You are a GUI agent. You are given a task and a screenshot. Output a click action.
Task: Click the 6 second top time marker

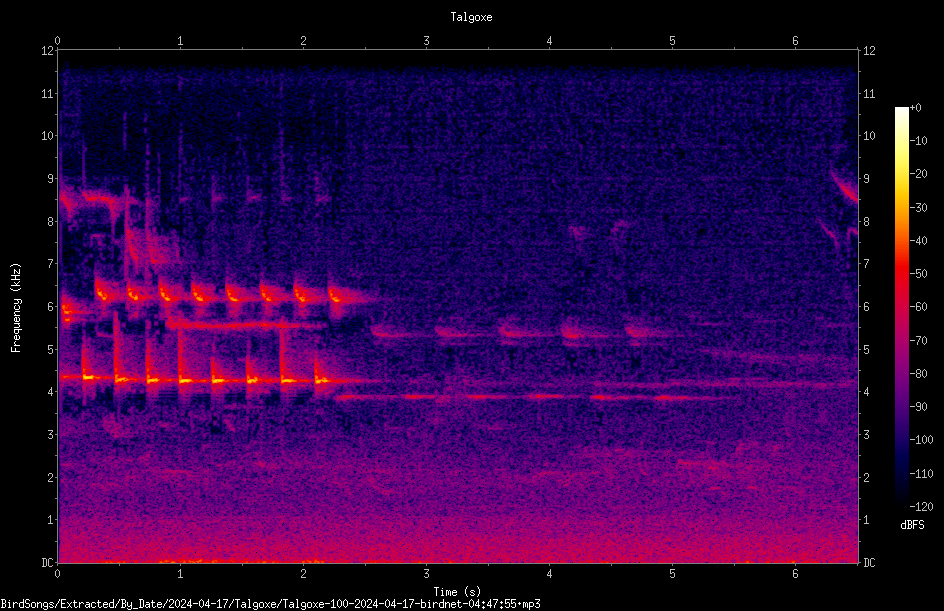tap(795, 41)
